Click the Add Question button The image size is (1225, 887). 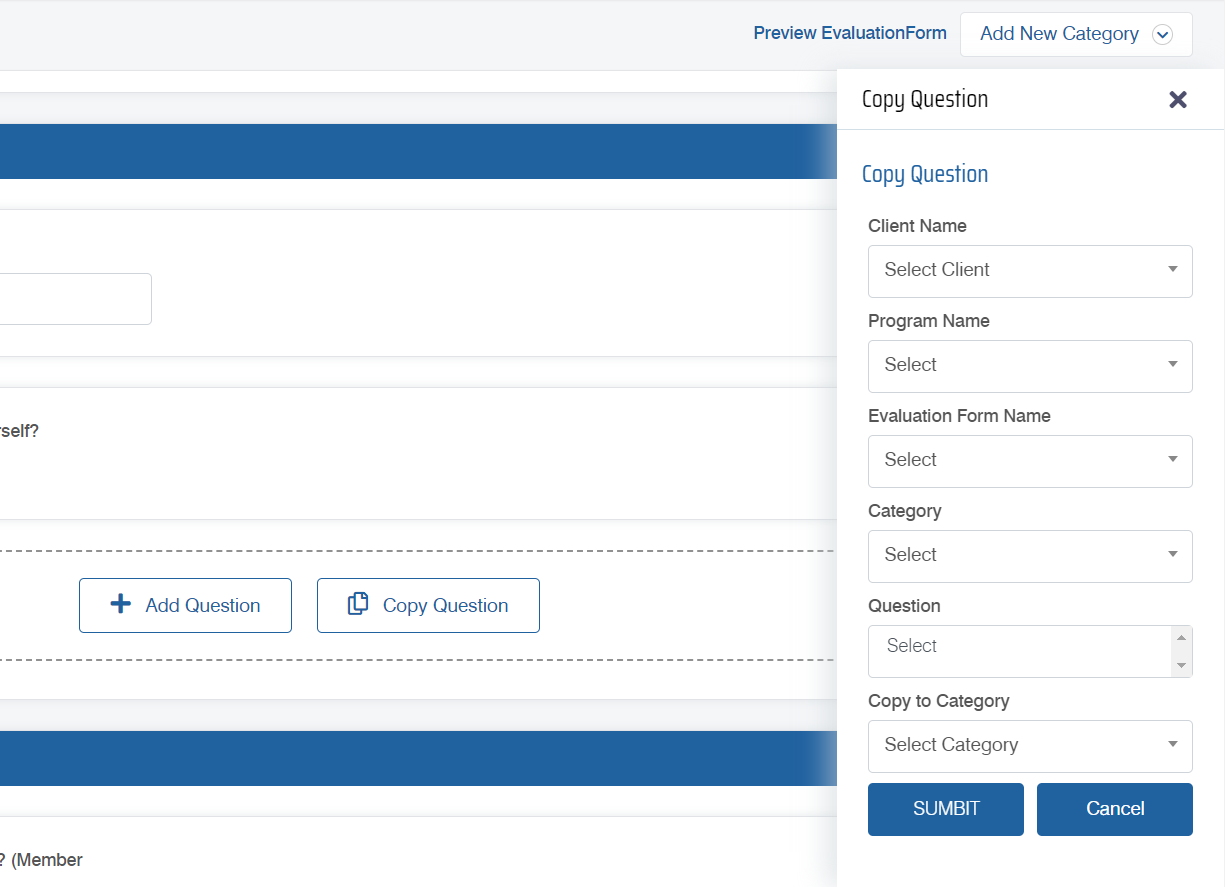coord(185,605)
